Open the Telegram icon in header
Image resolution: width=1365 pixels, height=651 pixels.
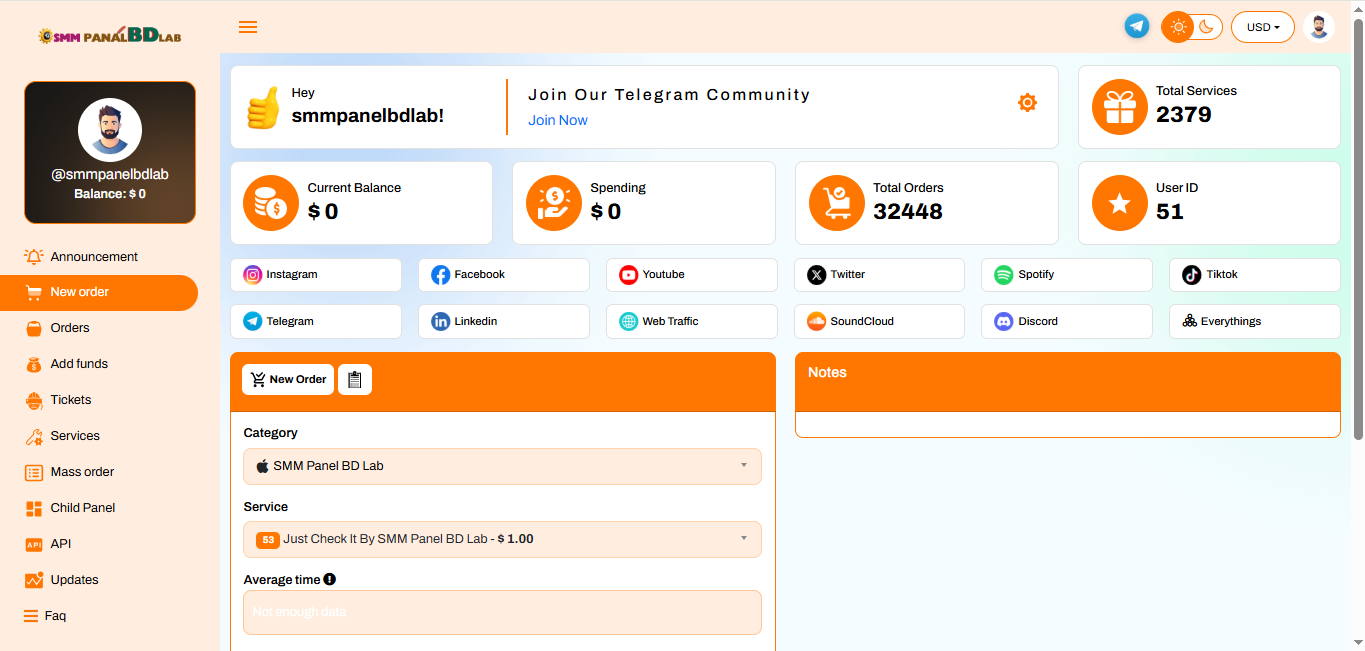[x=1137, y=27]
